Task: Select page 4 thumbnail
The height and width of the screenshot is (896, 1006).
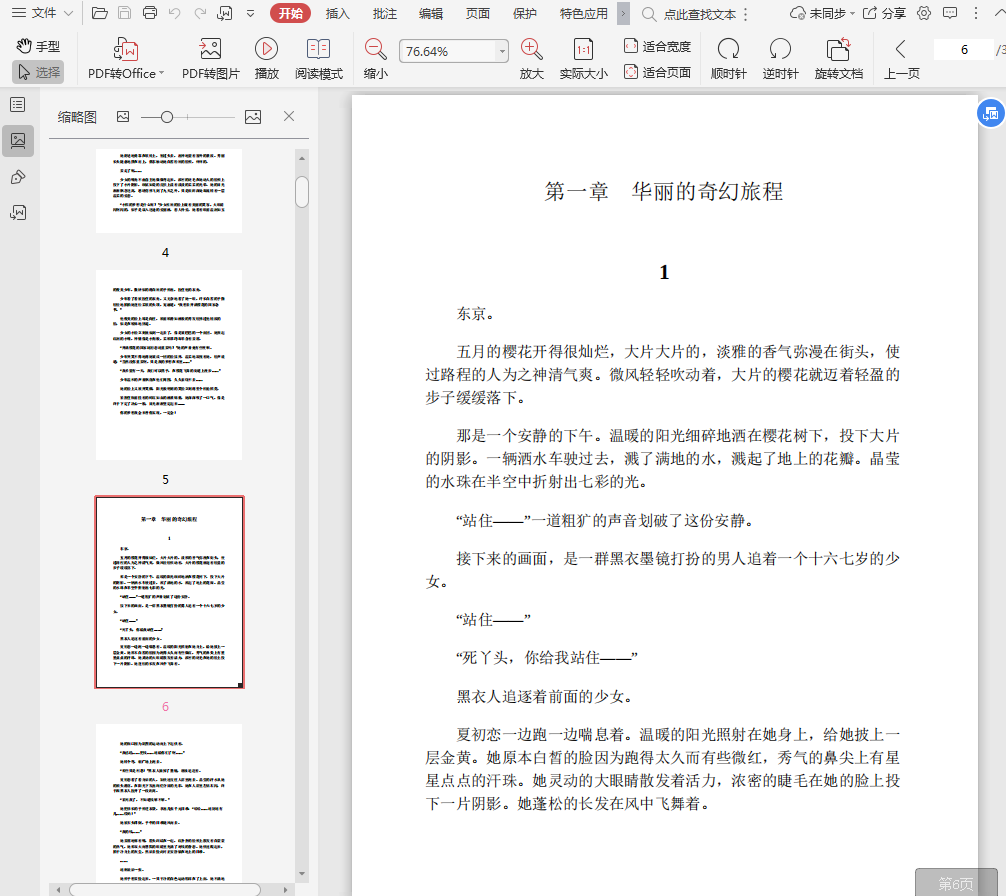Action: 169,190
